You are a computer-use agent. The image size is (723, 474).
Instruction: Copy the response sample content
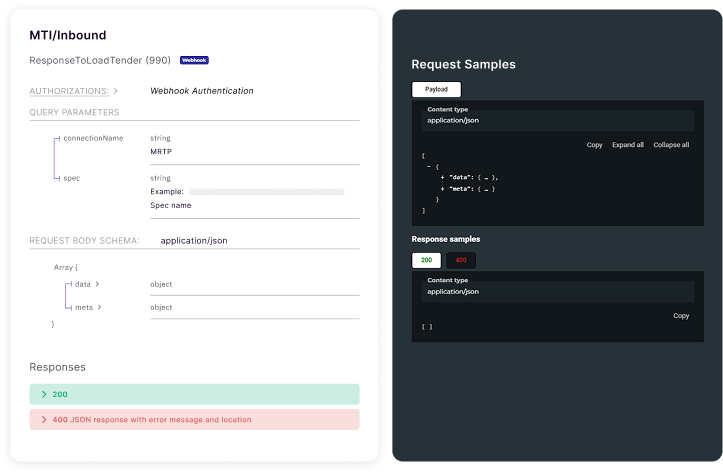[681, 316]
